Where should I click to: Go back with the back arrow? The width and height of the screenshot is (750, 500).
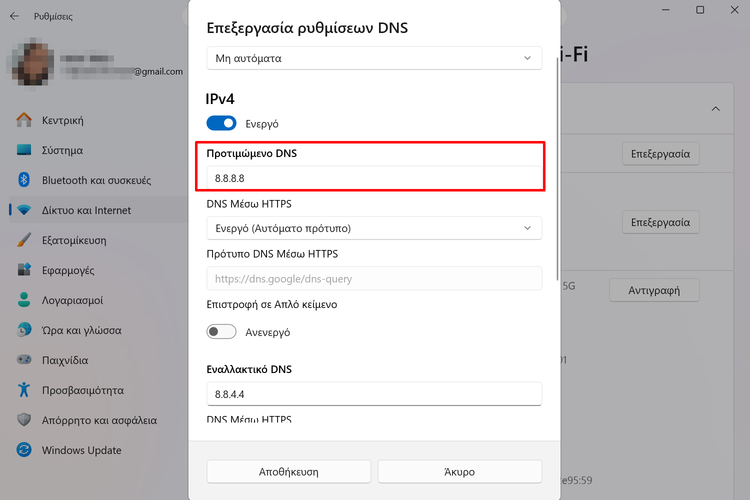(14, 16)
